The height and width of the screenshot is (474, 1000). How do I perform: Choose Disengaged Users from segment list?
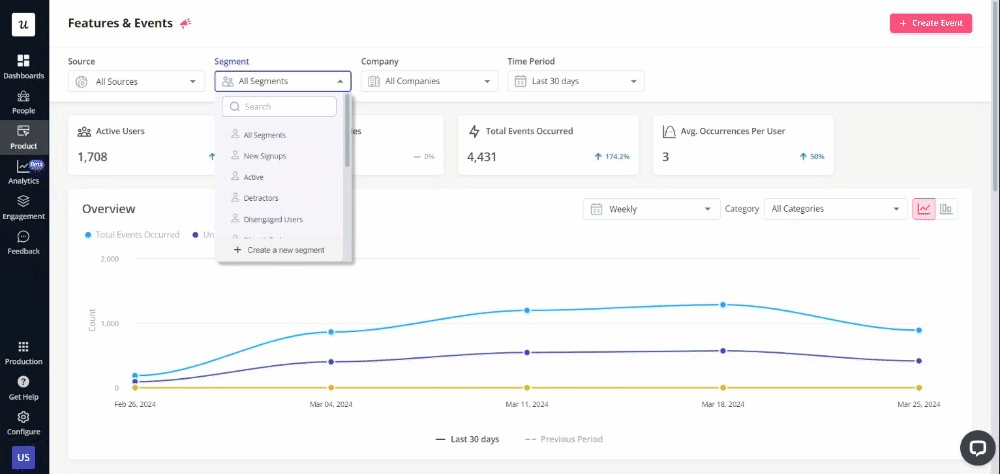[272, 219]
